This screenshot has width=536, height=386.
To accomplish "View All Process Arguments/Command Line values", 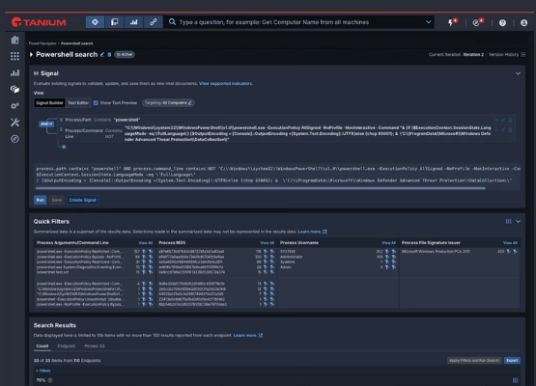I will tap(146, 243).
